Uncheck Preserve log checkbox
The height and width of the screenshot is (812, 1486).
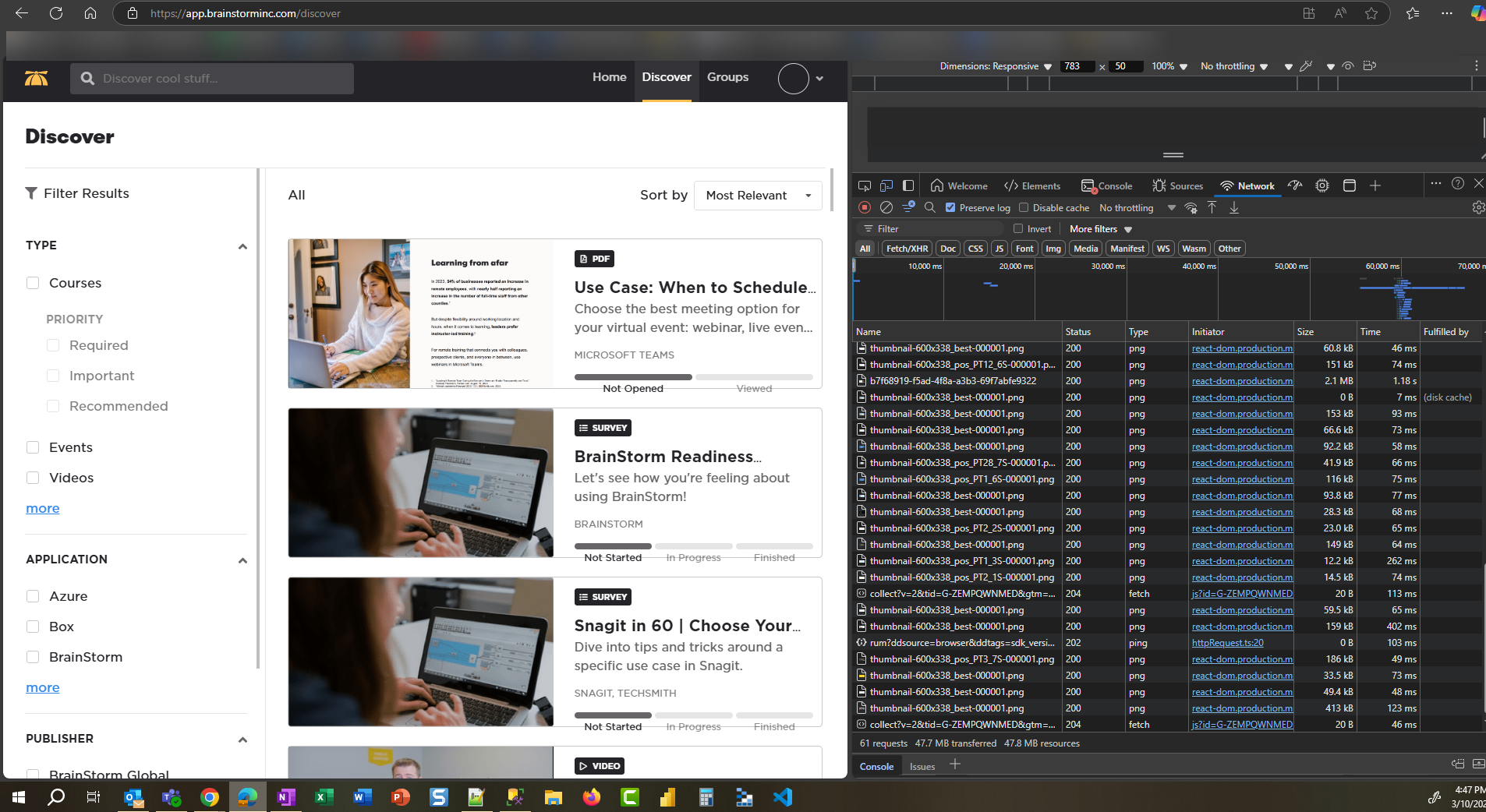point(950,207)
